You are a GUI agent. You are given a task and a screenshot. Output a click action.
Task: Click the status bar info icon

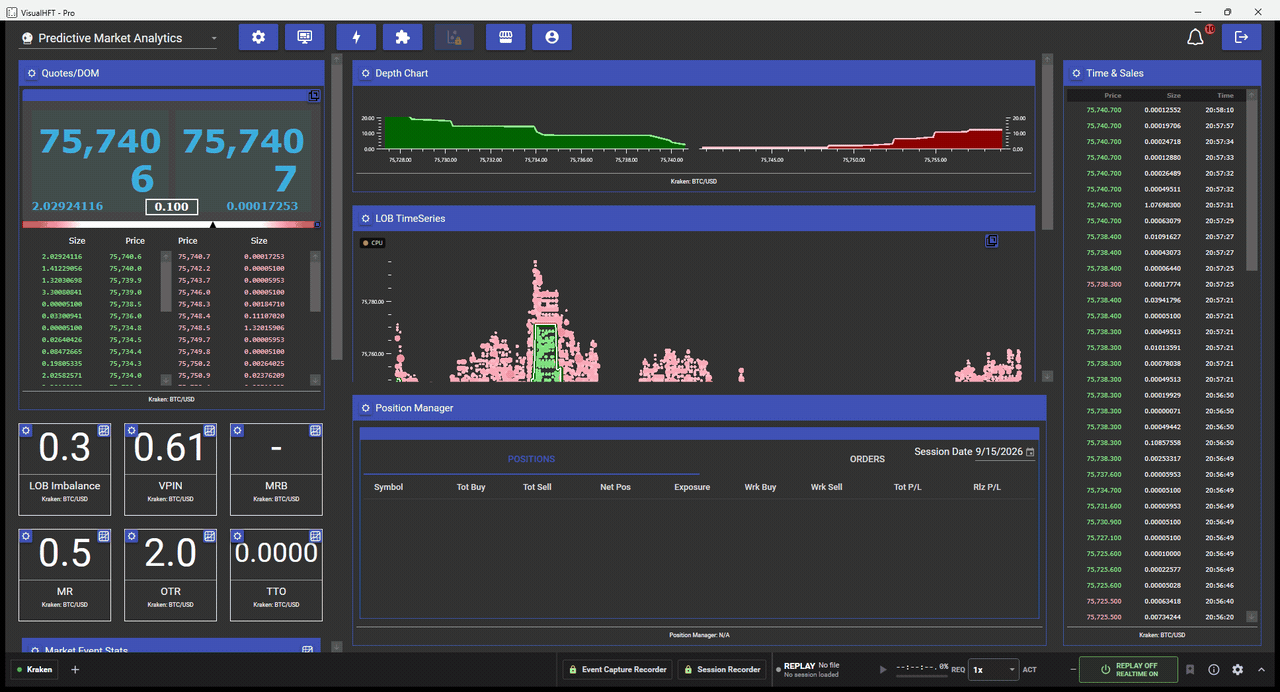coord(1214,670)
